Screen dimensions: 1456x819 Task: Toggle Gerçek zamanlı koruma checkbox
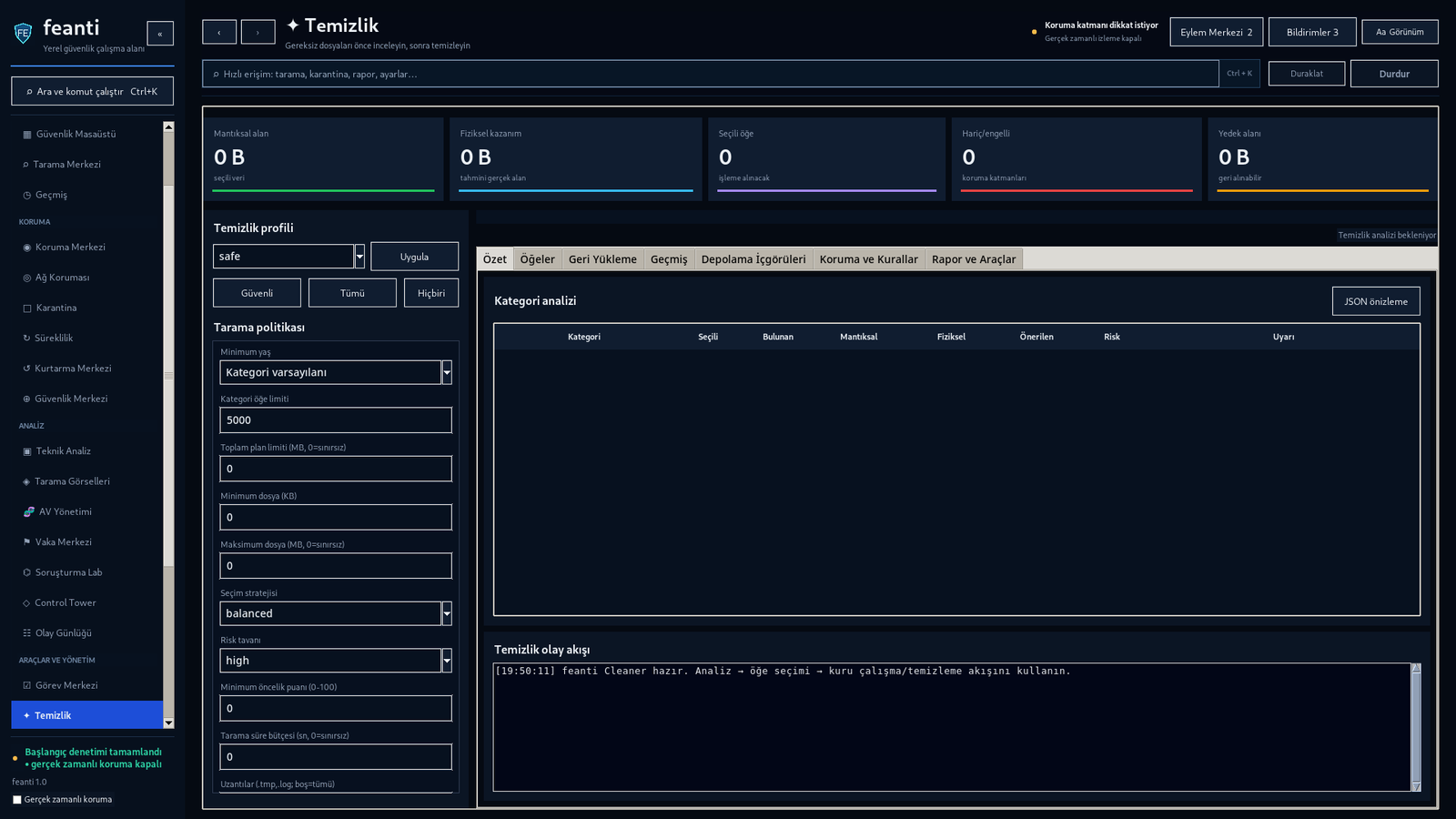coord(16,800)
